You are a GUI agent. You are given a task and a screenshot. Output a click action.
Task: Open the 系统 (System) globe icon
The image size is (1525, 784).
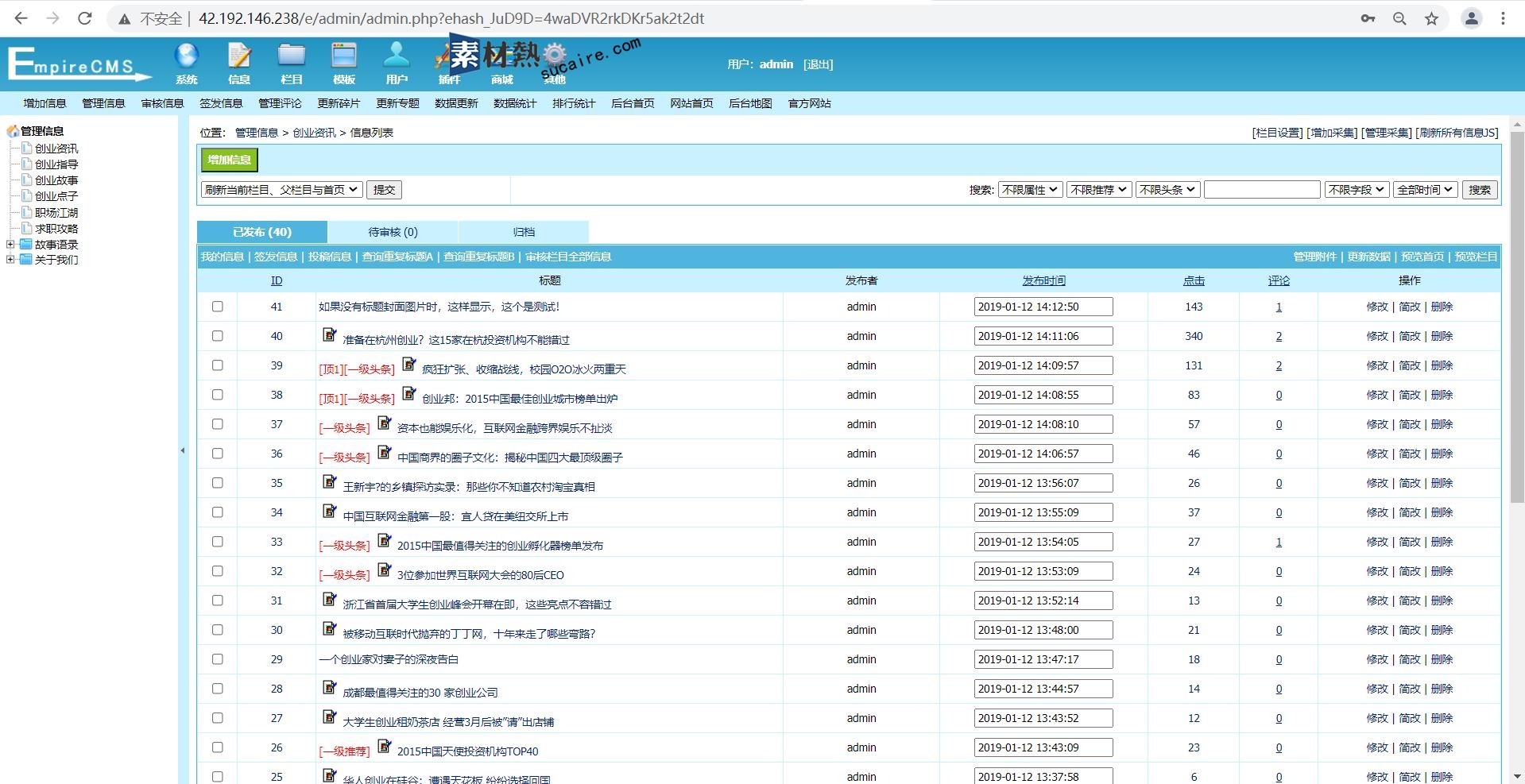(x=187, y=63)
